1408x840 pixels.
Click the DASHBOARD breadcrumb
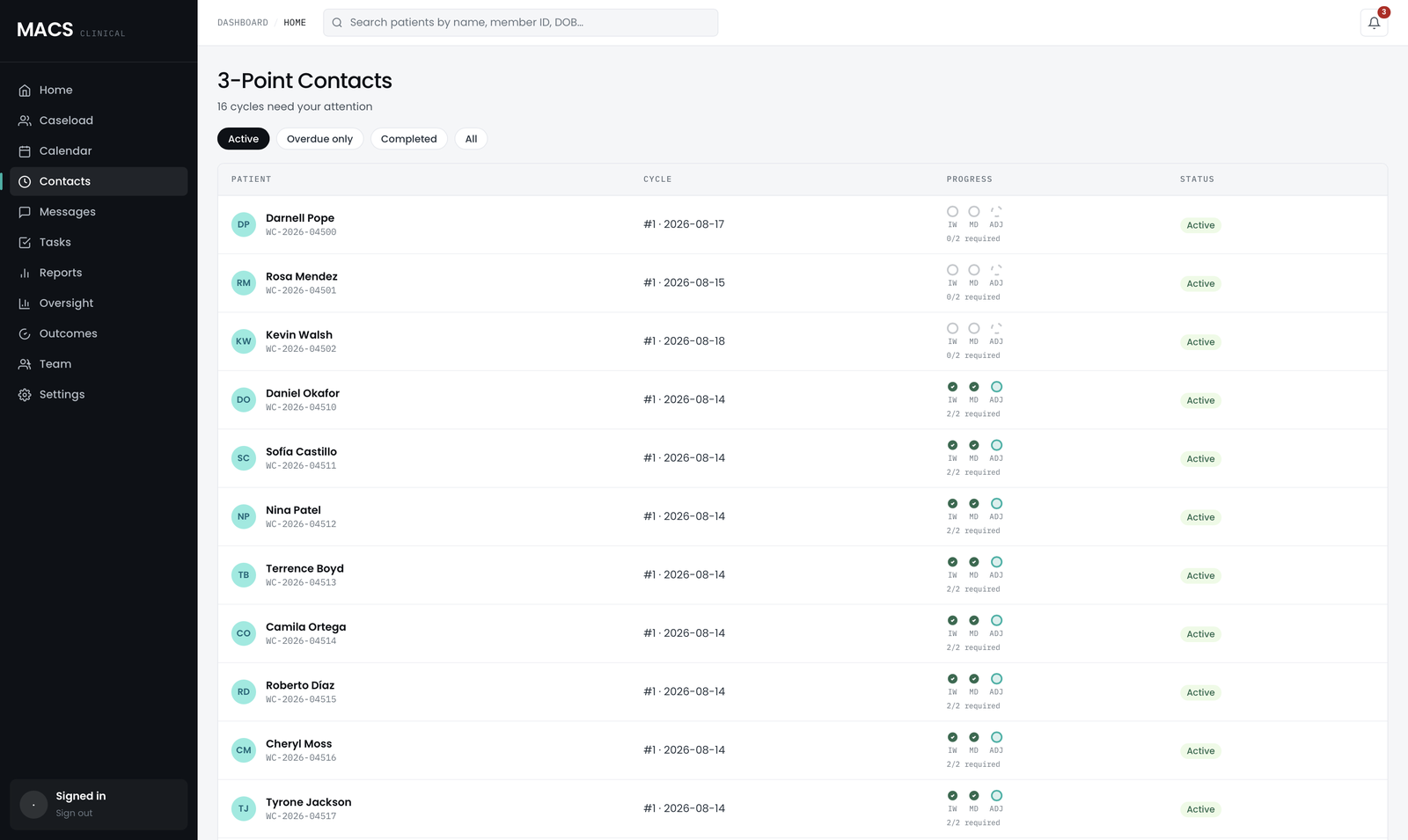pyautogui.click(x=243, y=23)
